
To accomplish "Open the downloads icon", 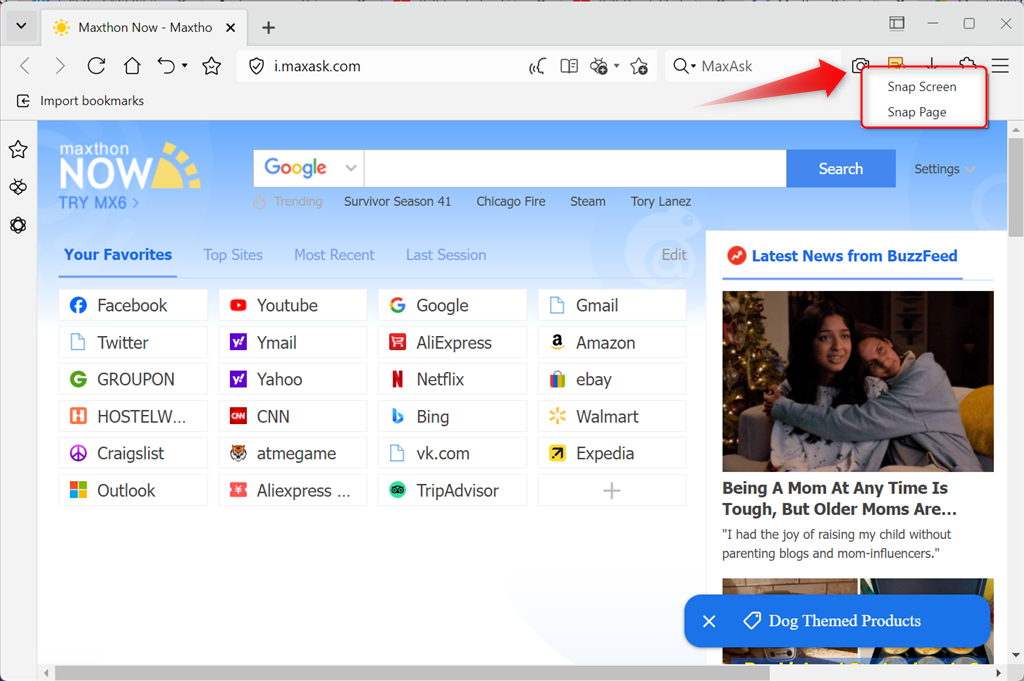I will [932, 63].
